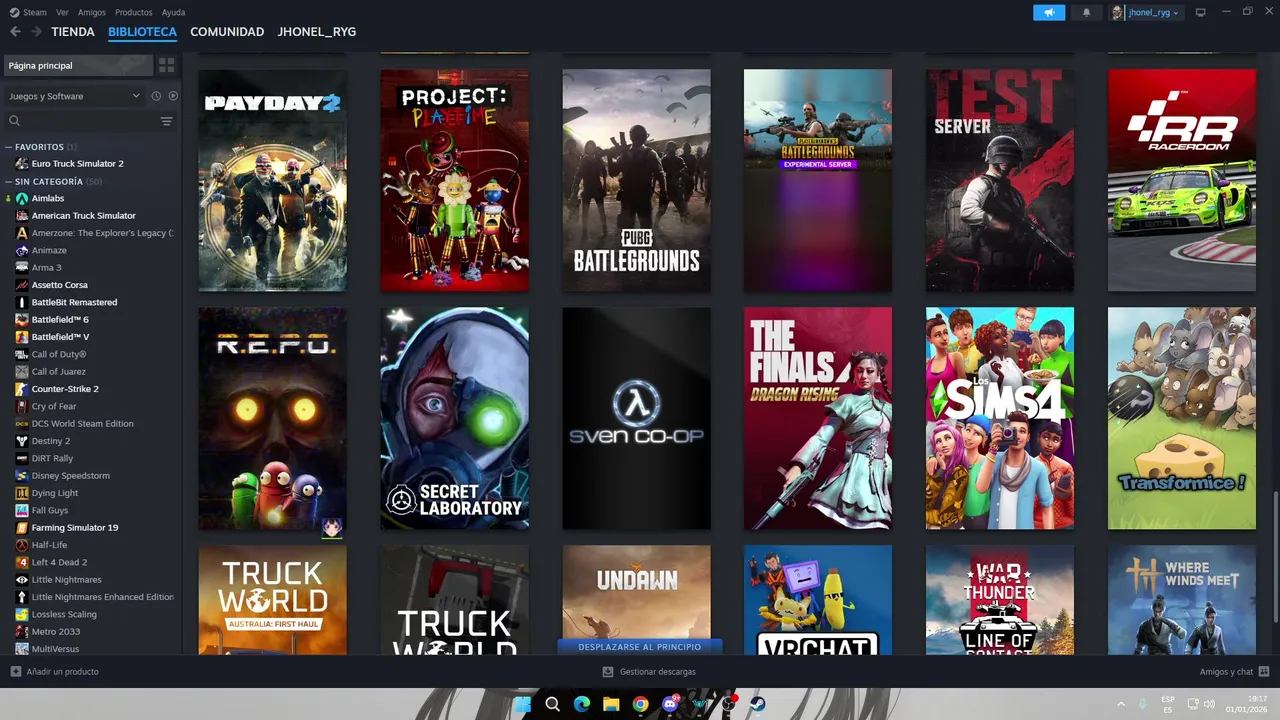Open the JHONEL_RYG profile tab

316,32
